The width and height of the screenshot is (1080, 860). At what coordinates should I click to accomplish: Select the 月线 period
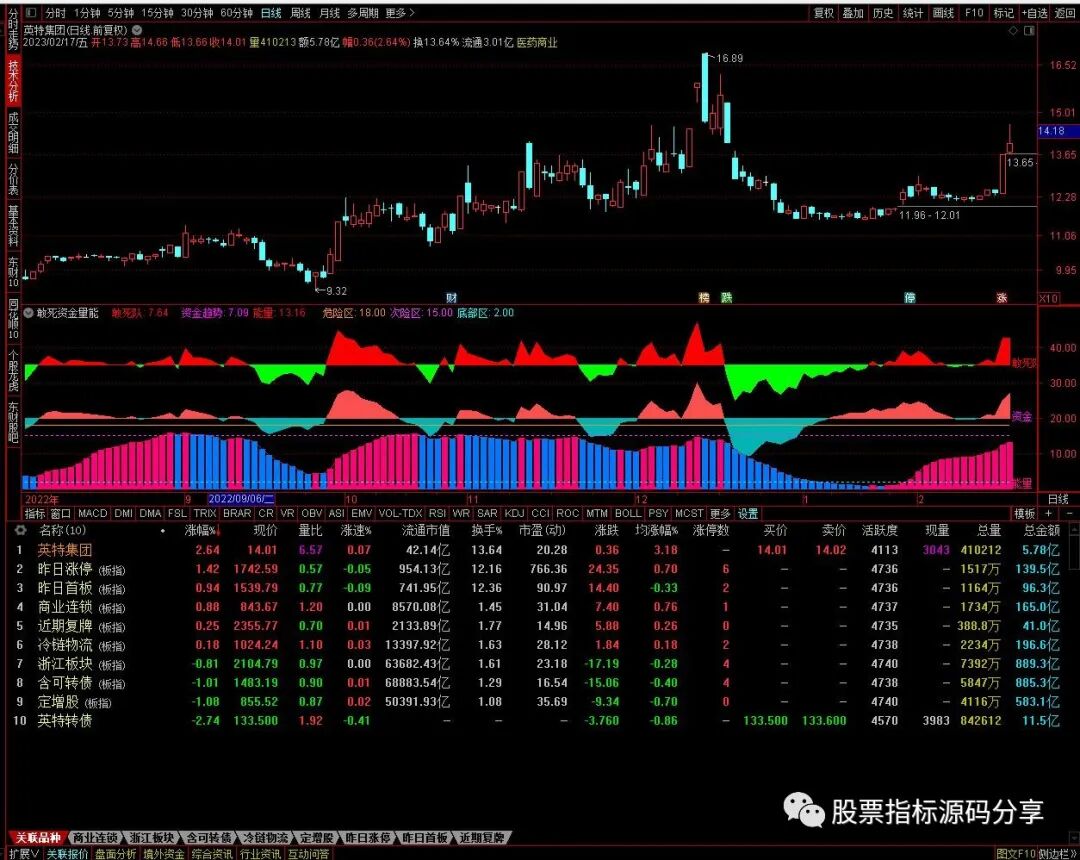click(x=329, y=13)
